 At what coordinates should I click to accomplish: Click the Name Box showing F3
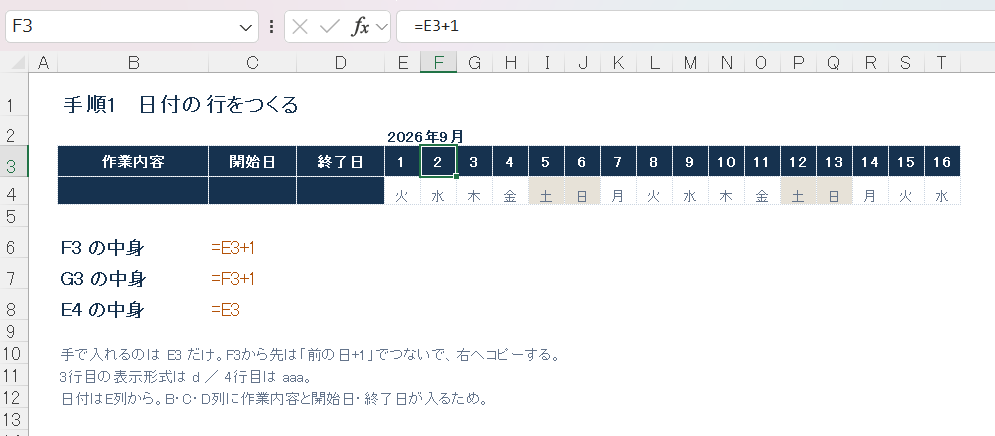click(x=131, y=27)
